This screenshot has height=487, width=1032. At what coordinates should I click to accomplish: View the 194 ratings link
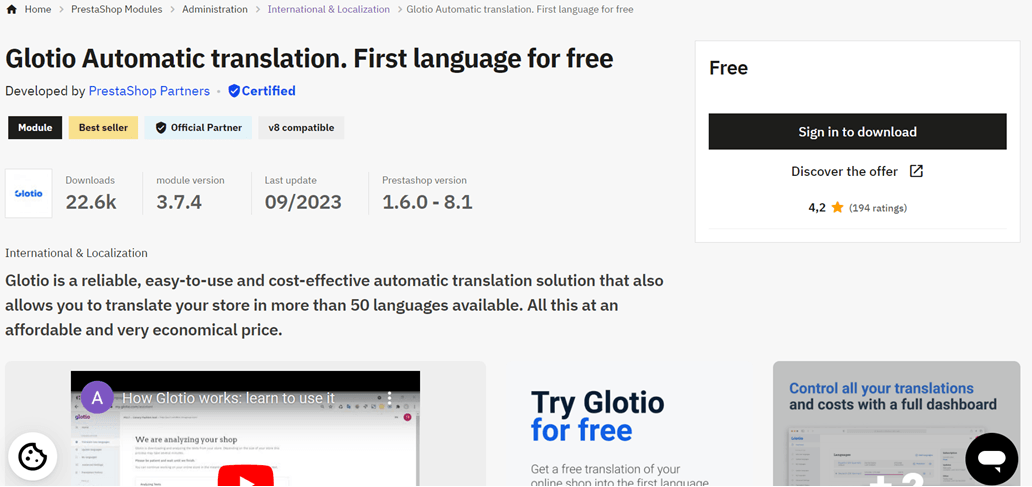click(x=878, y=208)
